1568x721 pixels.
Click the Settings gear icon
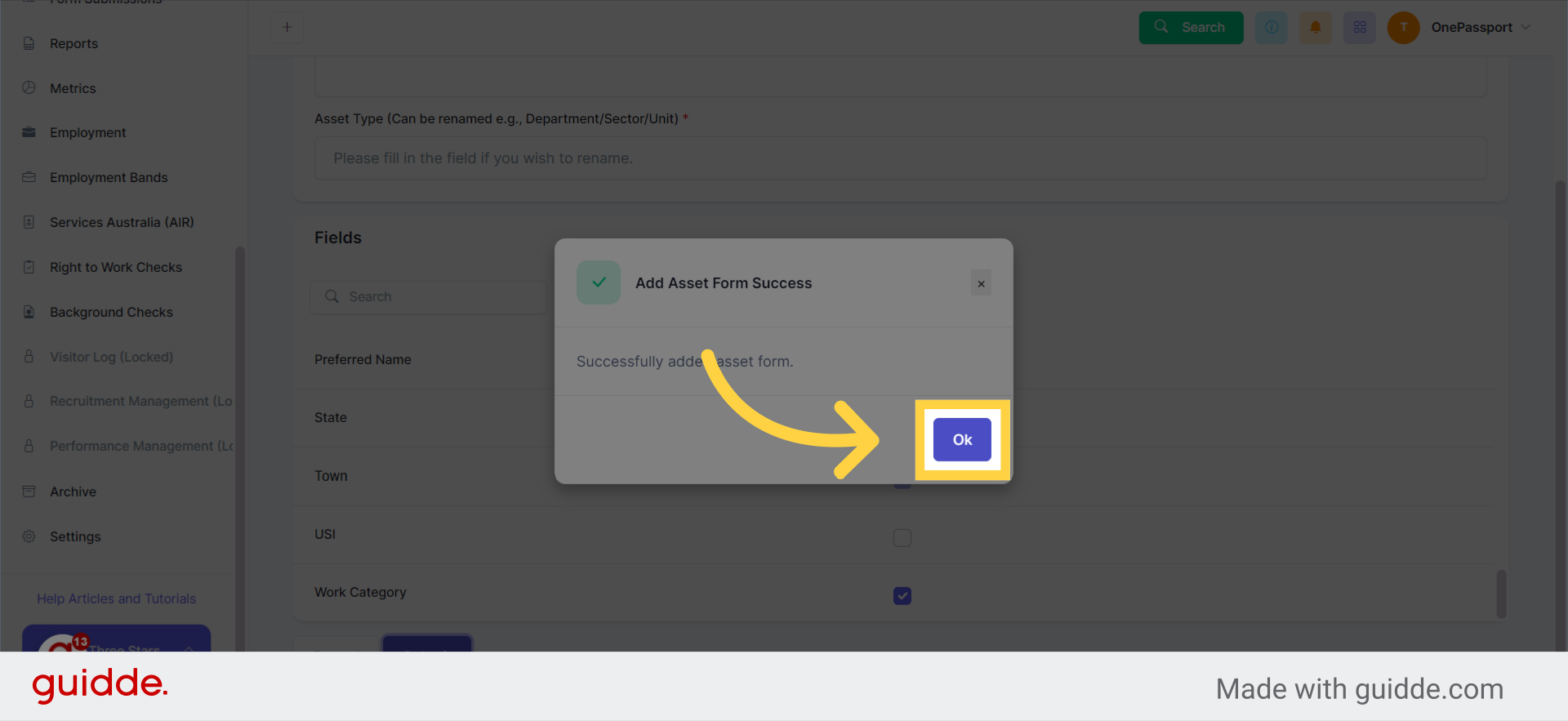coord(29,536)
